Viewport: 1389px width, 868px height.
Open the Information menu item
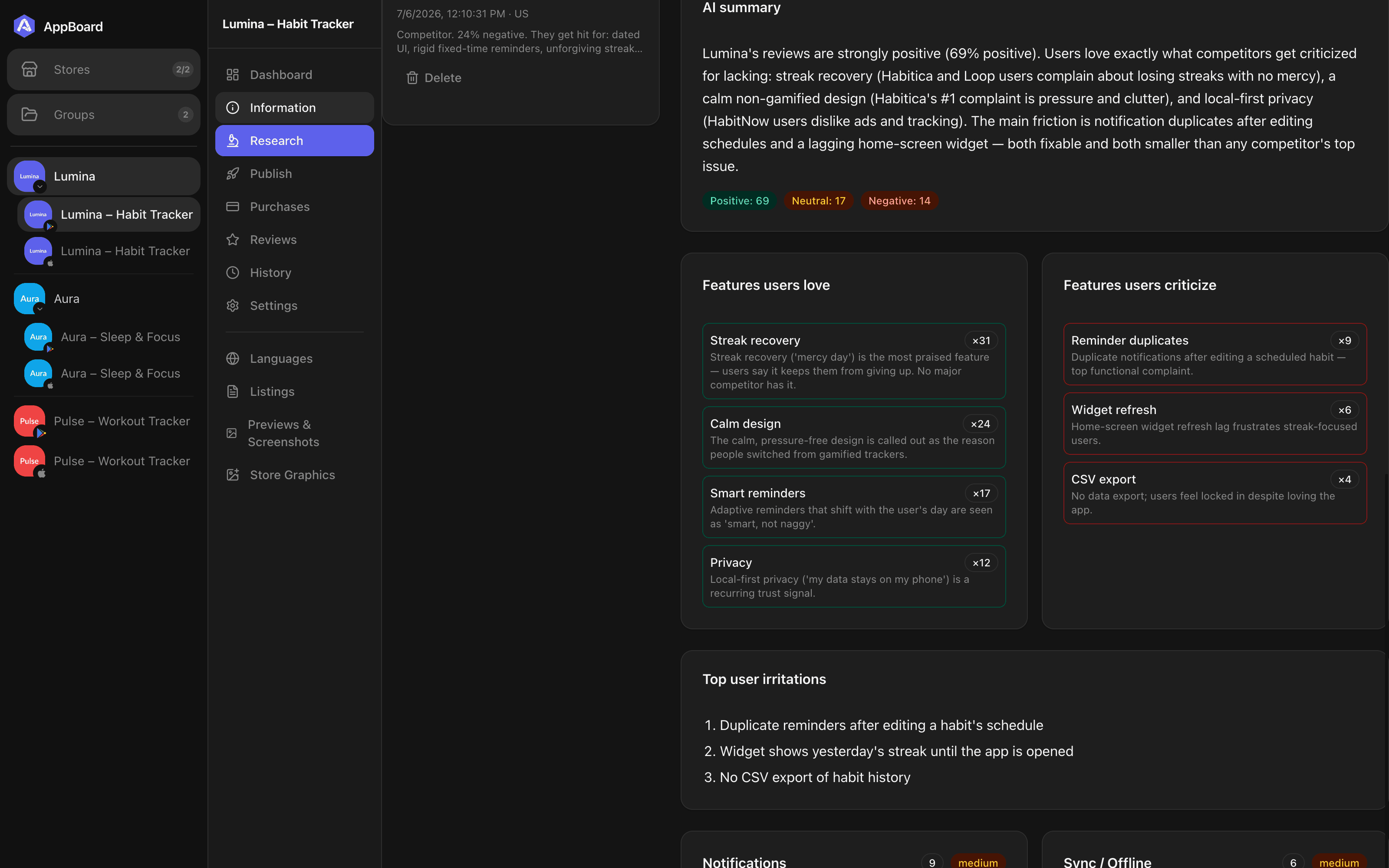(x=294, y=108)
